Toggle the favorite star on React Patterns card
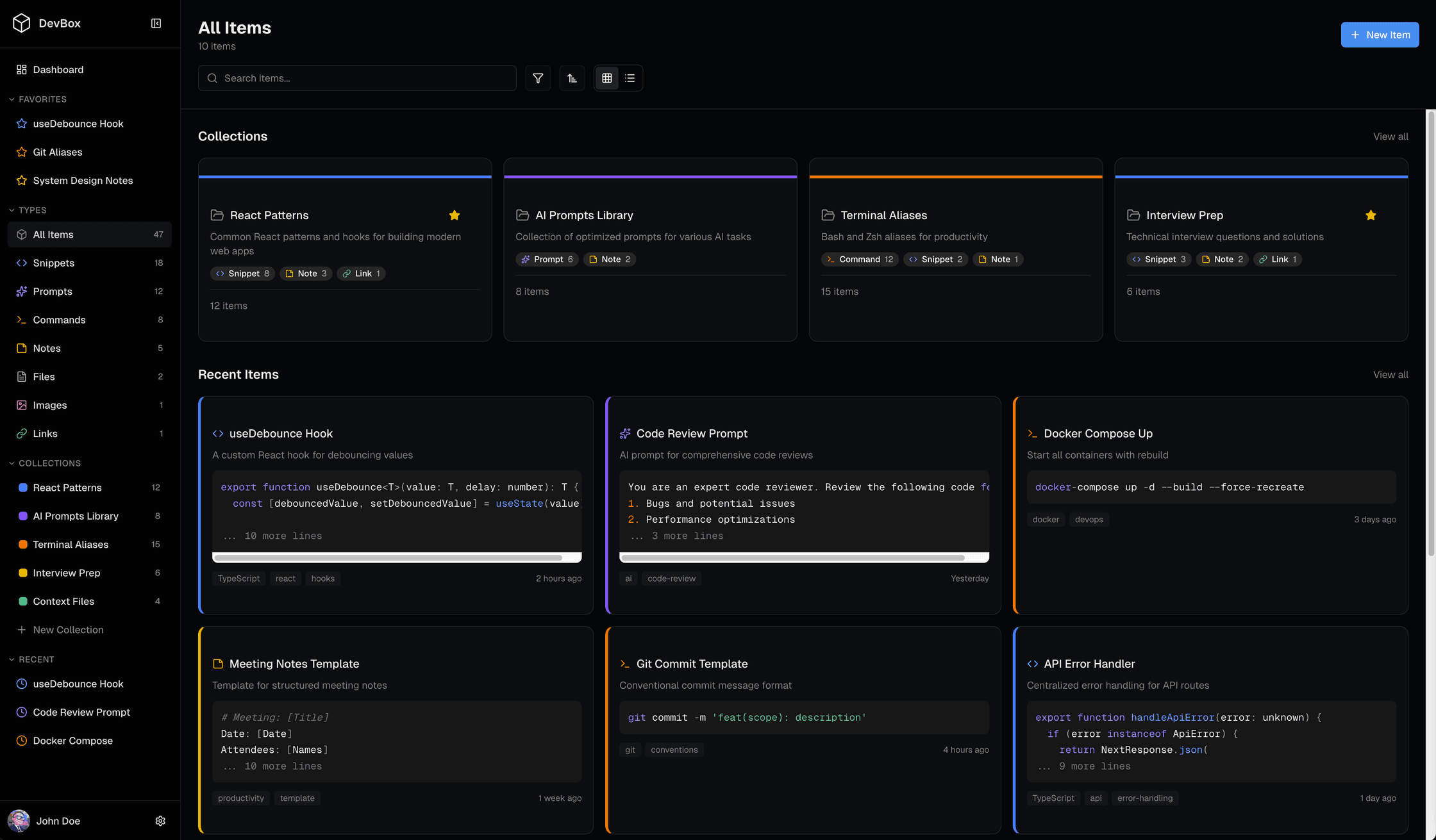The height and width of the screenshot is (840, 1436). pos(455,215)
